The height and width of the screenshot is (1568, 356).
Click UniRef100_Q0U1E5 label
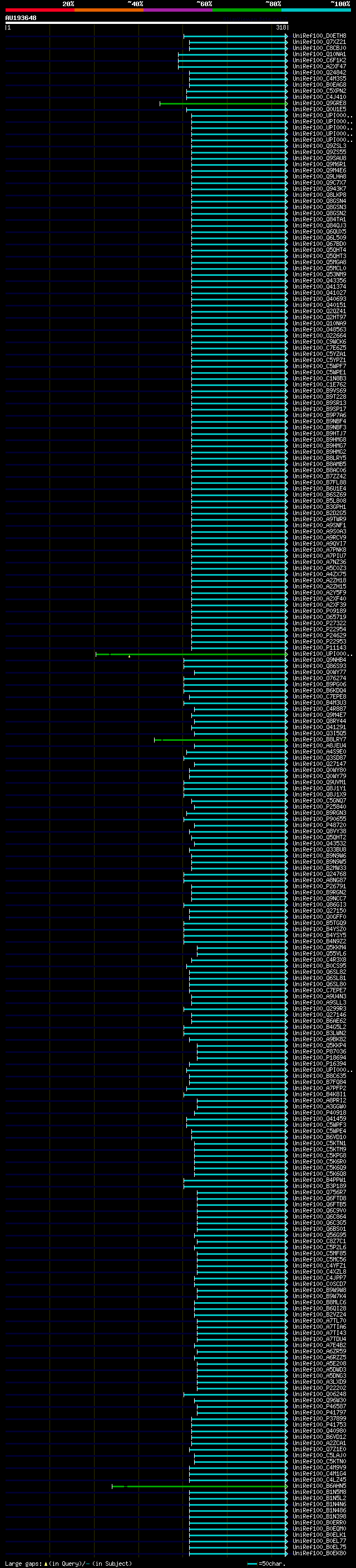[319, 110]
